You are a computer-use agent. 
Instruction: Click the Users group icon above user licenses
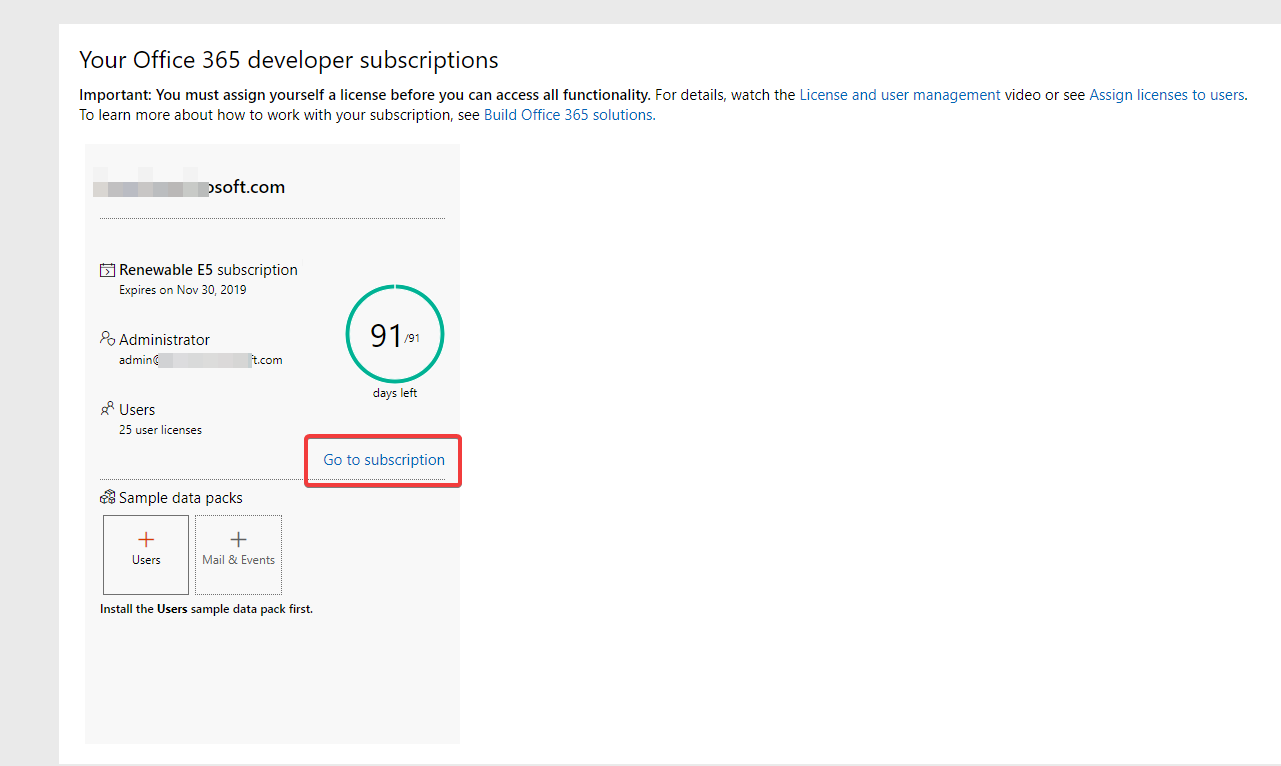pos(107,409)
